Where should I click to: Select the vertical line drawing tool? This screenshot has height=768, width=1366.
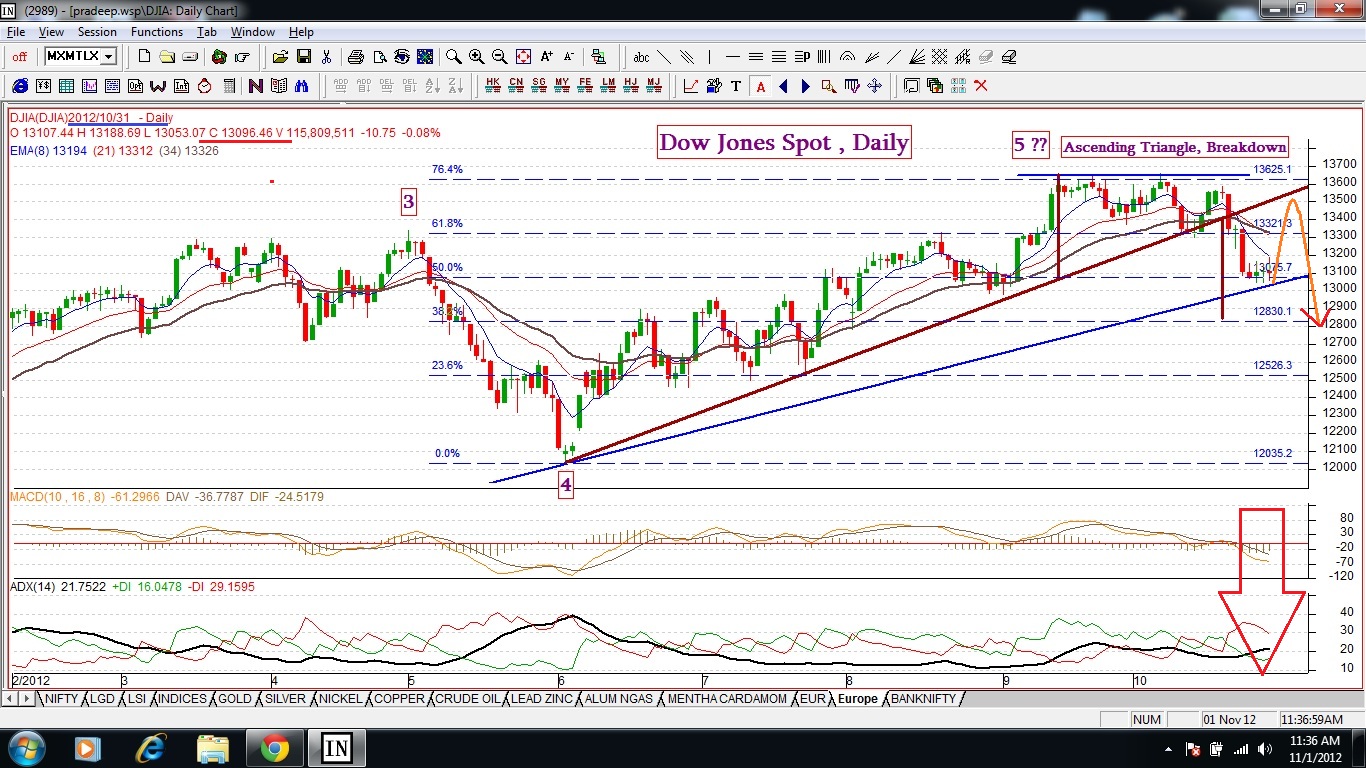(711, 57)
